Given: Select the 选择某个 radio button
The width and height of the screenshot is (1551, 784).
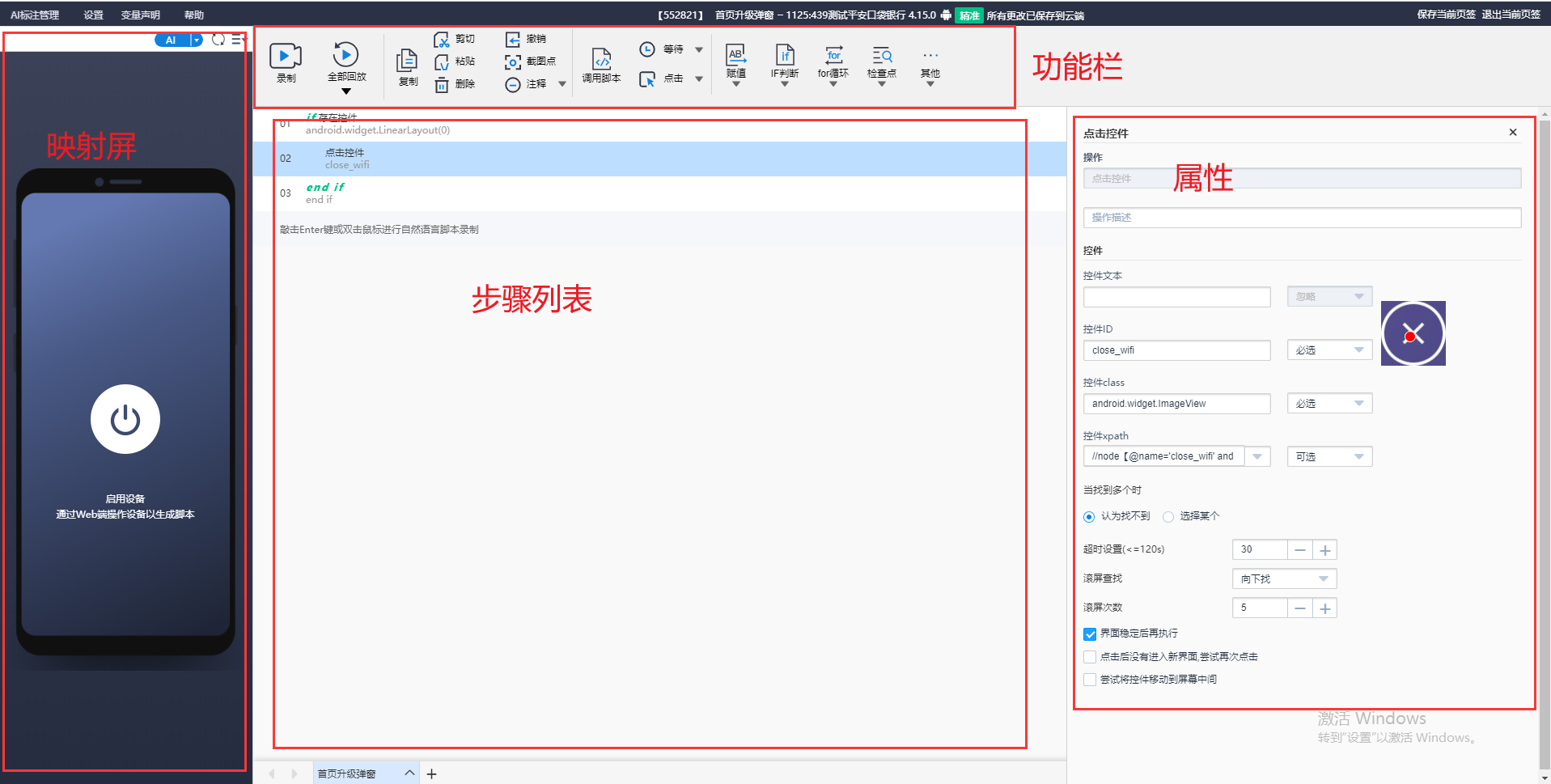Looking at the screenshot, I should (1168, 517).
